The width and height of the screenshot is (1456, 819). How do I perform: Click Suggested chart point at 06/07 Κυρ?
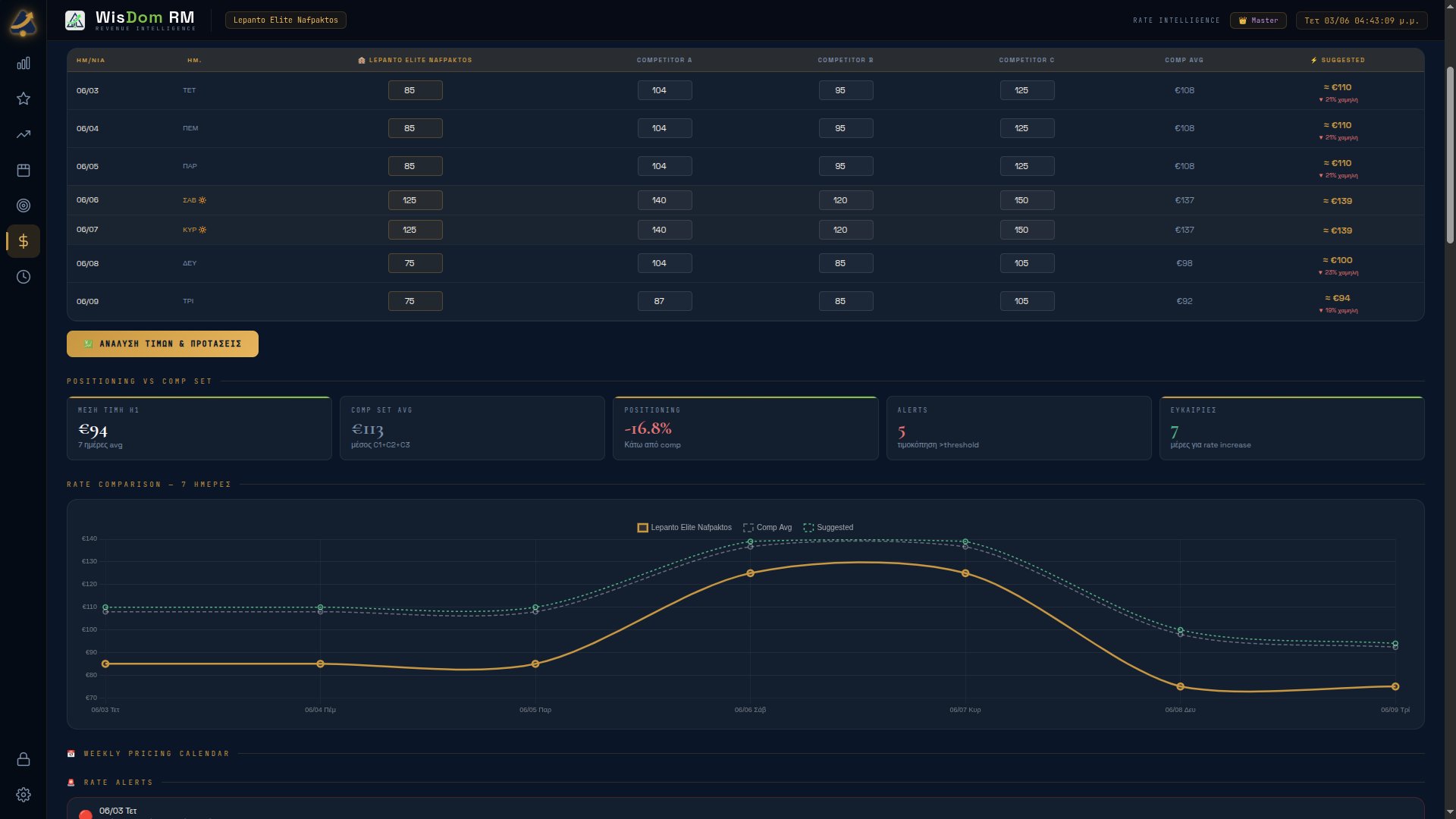(965, 541)
